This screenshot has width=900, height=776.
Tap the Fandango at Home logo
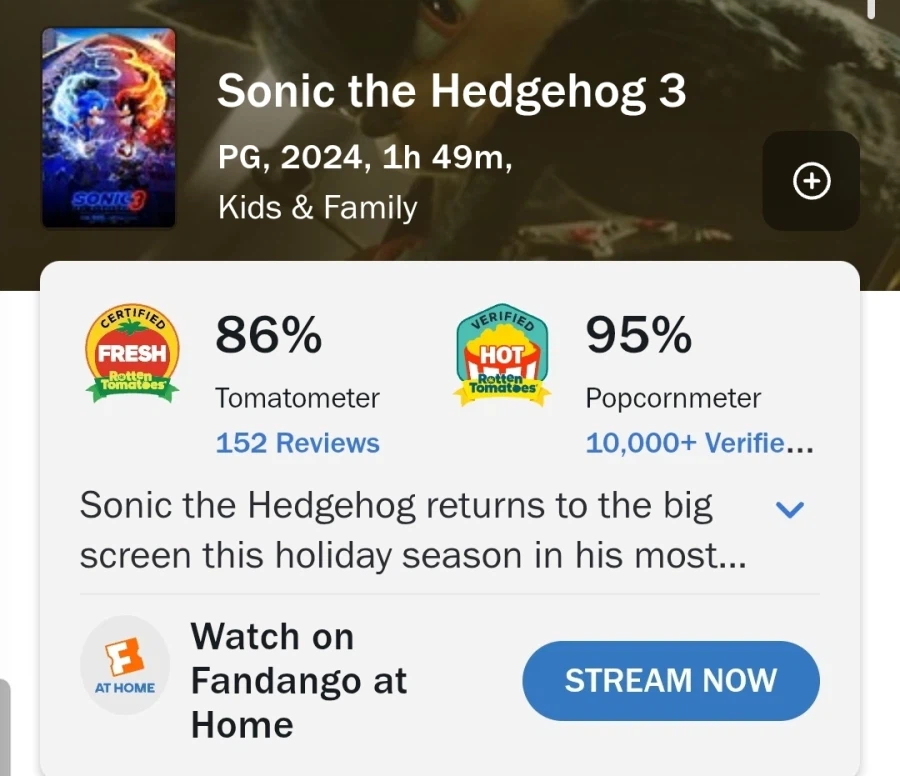coord(125,665)
